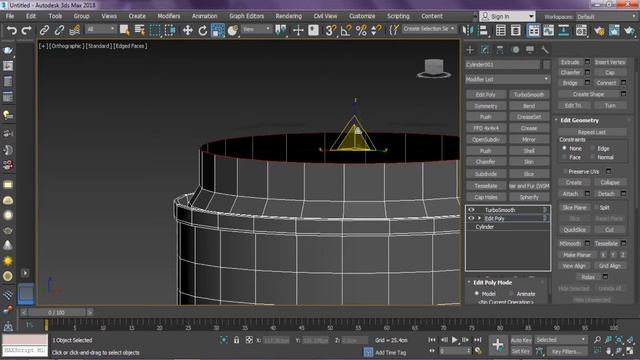Open the Modifier List dropdown
The image size is (640, 360).
click(508, 79)
